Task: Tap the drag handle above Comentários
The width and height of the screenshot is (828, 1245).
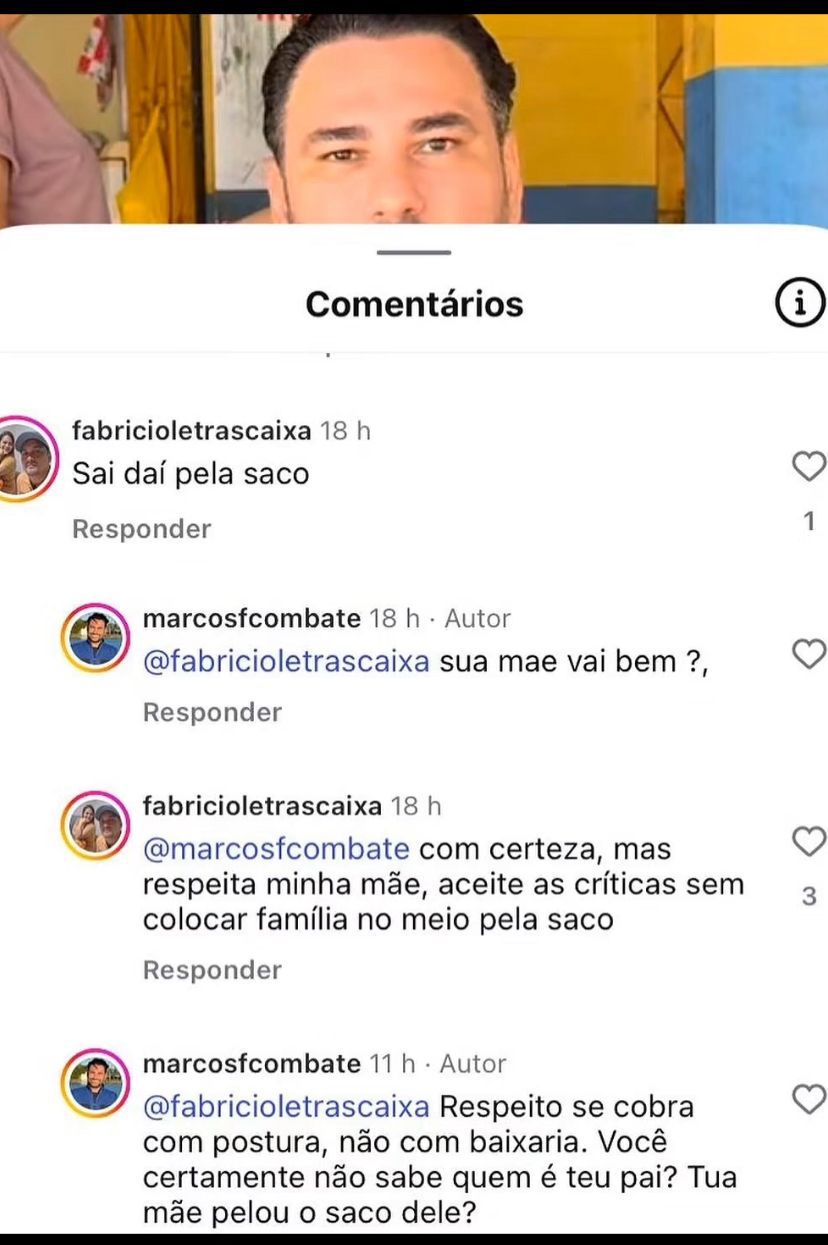Action: [414, 252]
